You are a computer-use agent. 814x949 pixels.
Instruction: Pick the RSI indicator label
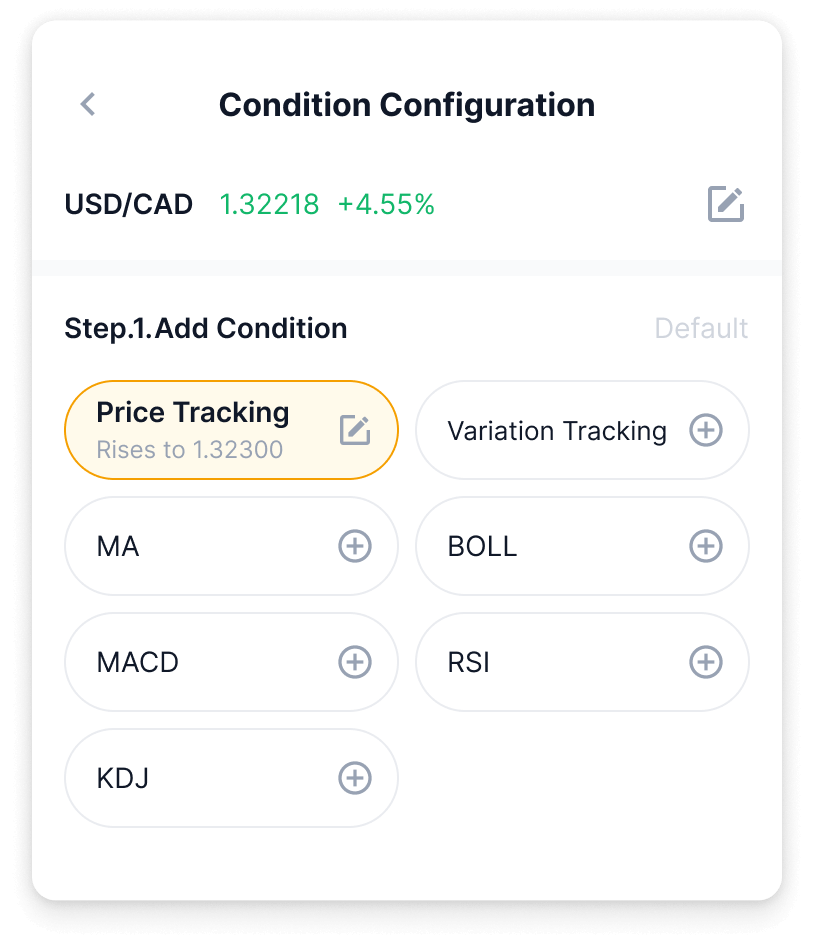point(469,663)
